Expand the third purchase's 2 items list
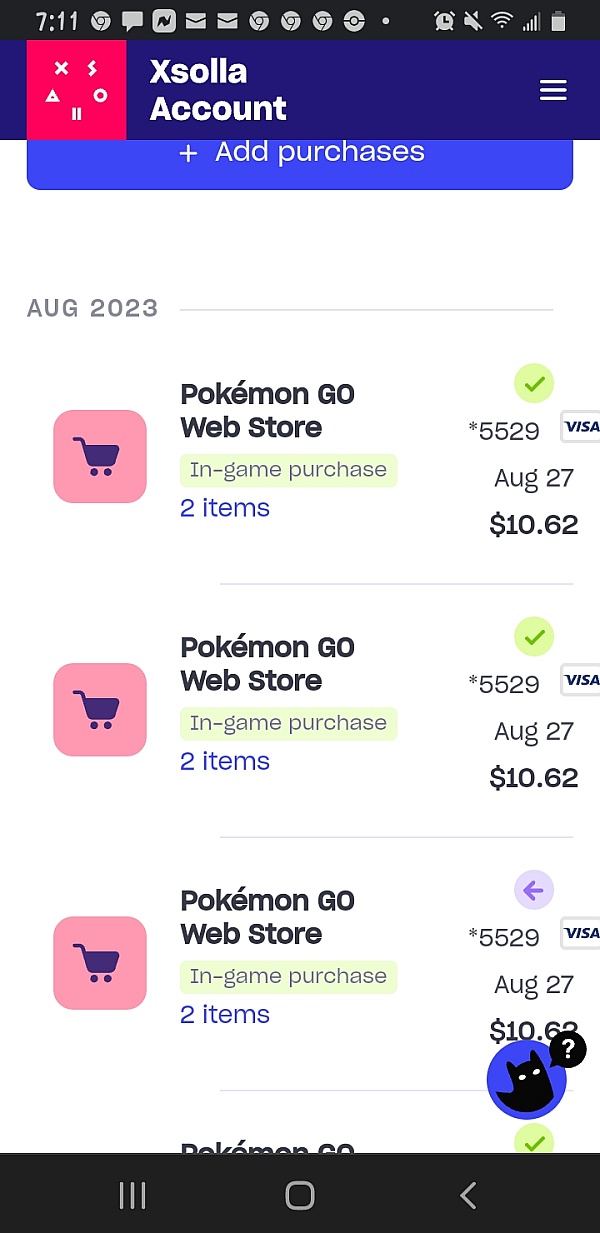 coord(224,1014)
